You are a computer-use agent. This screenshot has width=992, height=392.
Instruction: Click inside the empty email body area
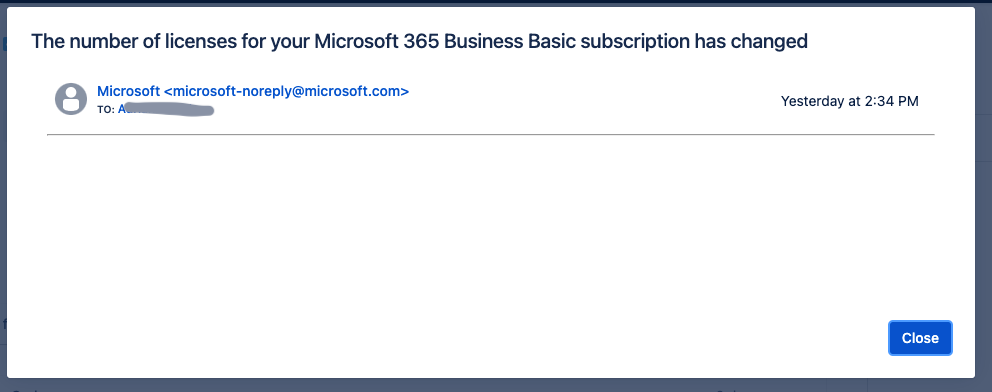coord(490,228)
